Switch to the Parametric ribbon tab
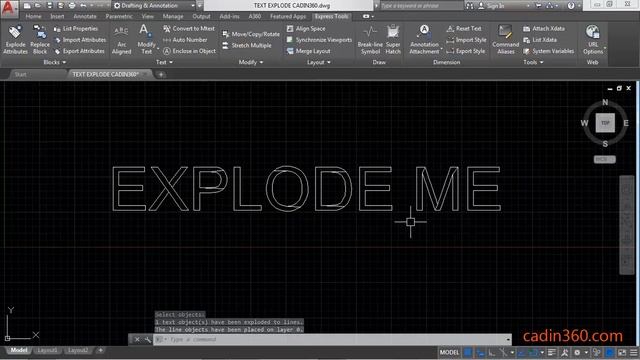Viewport: 640px width, 360px height. pyautogui.click(x=119, y=16)
